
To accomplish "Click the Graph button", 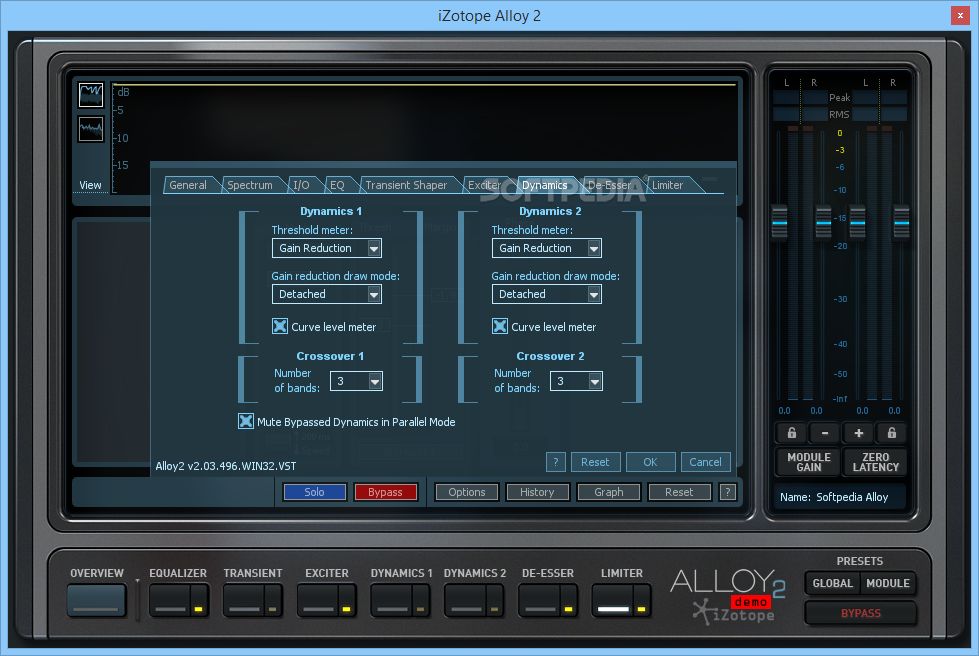I will click(609, 492).
